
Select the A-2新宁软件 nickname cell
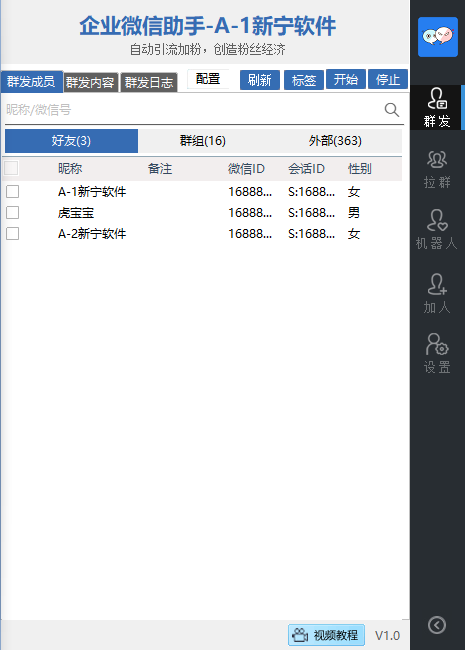click(92, 234)
